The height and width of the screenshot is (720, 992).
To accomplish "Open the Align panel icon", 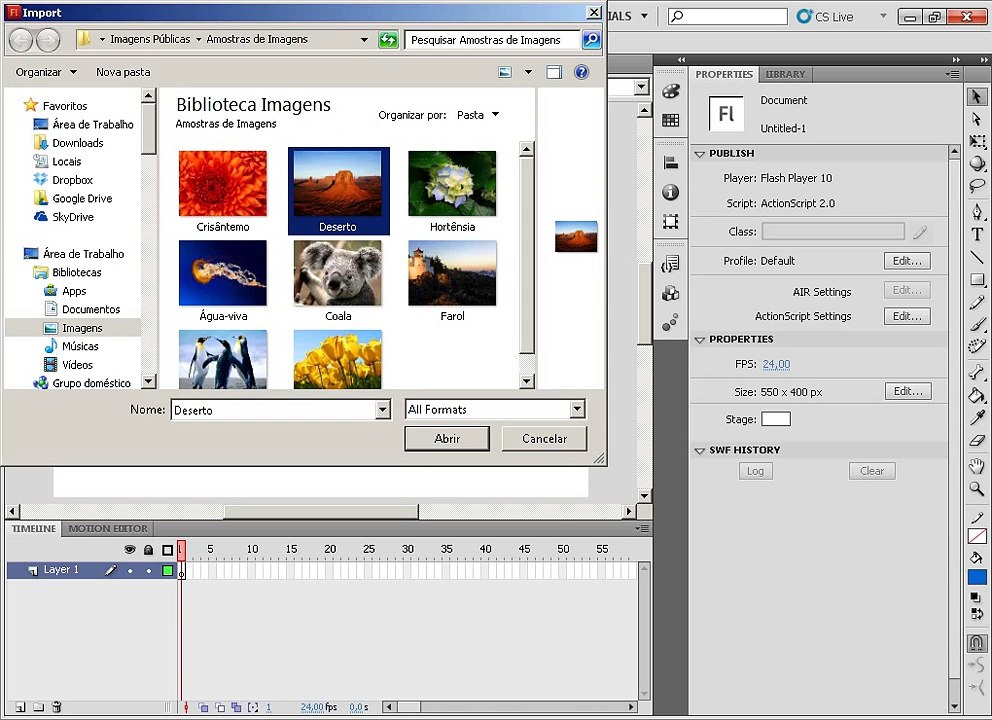I will (x=671, y=163).
